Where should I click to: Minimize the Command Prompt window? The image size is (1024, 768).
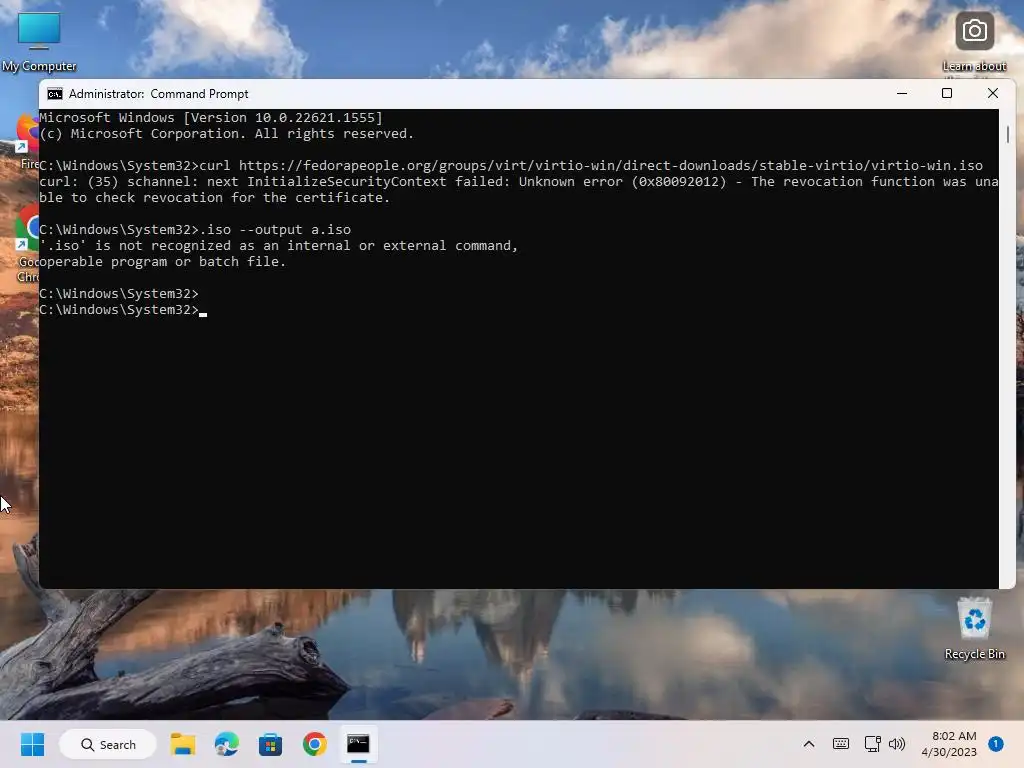click(x=902, y=93)
